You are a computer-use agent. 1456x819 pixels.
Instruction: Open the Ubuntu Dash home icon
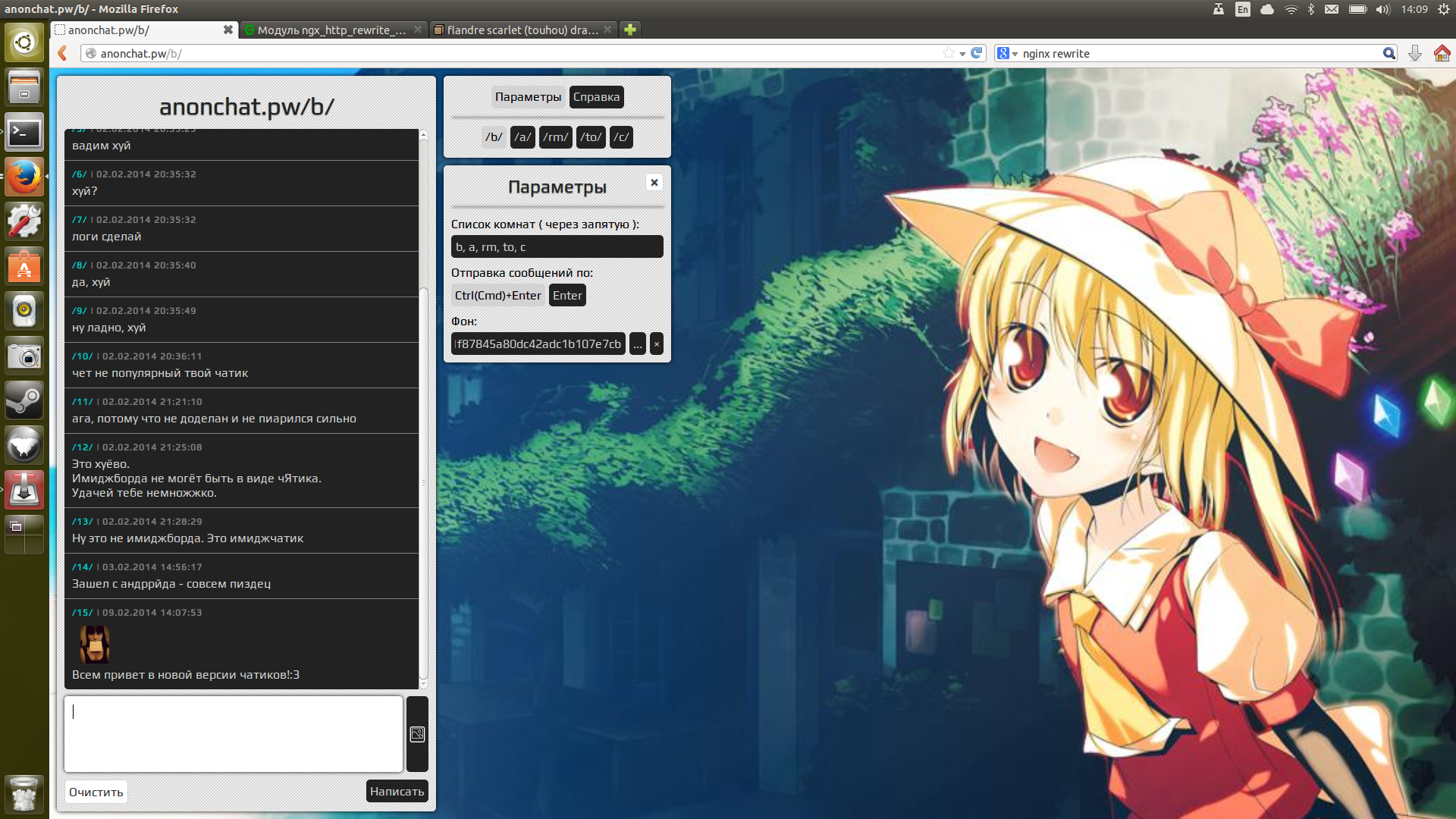coord(24,42)
